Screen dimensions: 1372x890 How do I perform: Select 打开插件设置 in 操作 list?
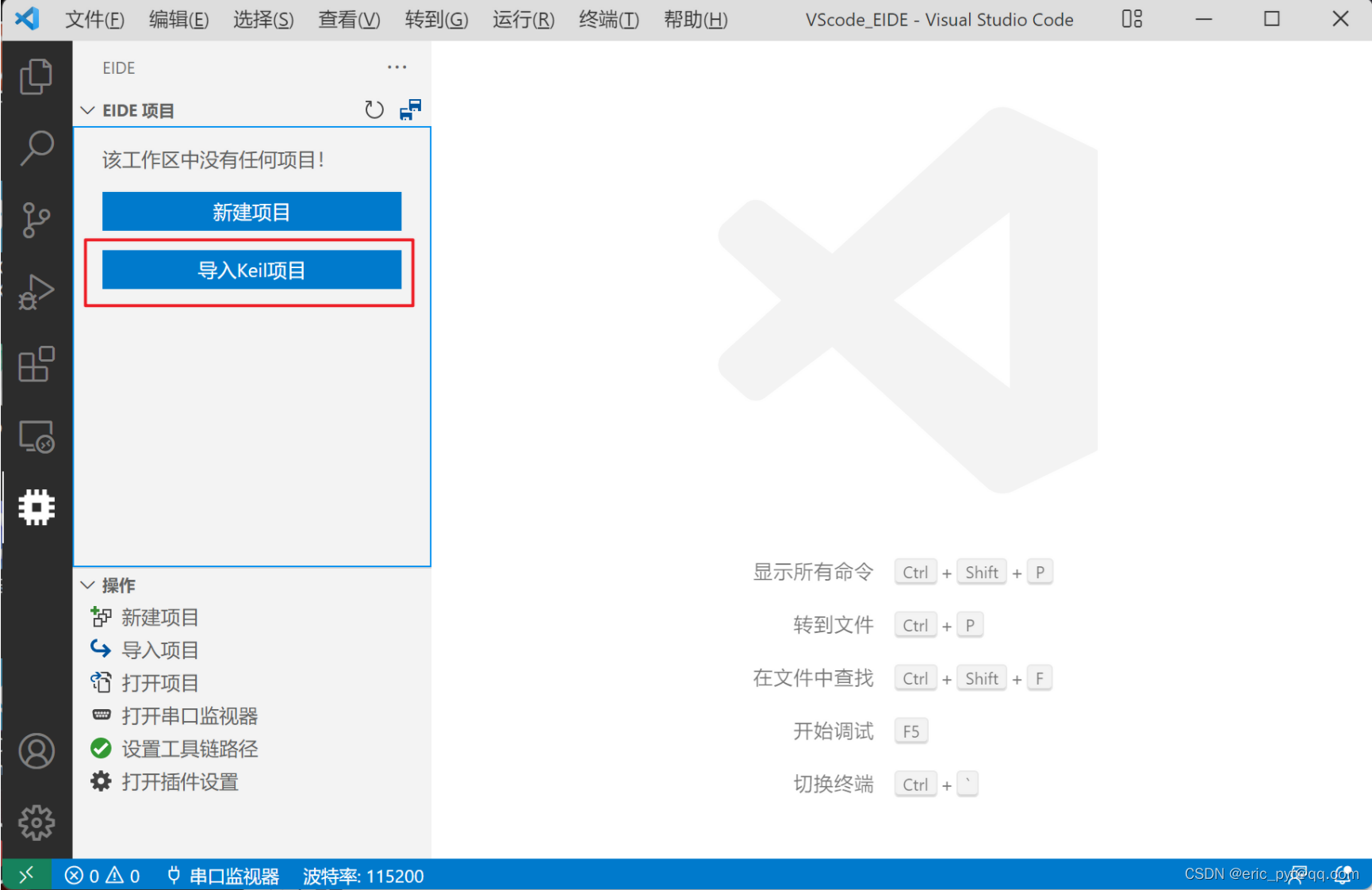tap(180, 782)
